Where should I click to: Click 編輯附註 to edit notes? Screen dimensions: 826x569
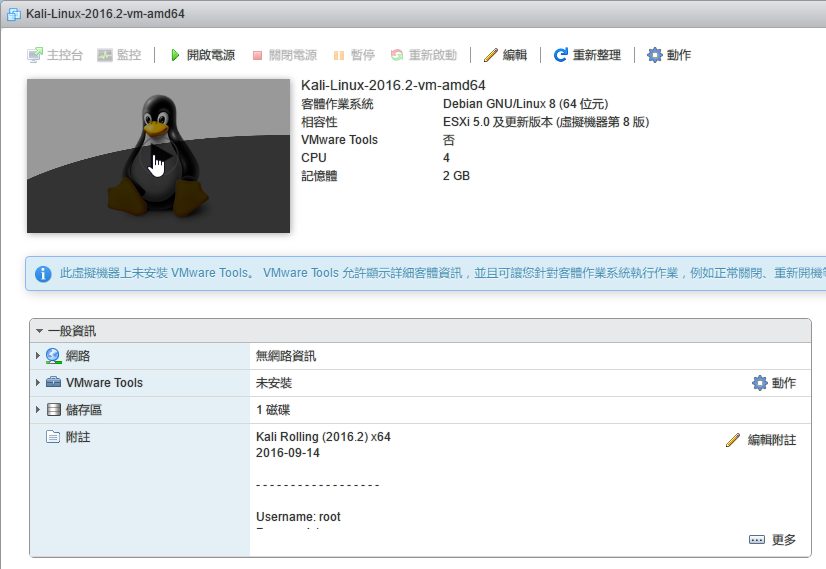pyautogui.click(x=761, y=440)
